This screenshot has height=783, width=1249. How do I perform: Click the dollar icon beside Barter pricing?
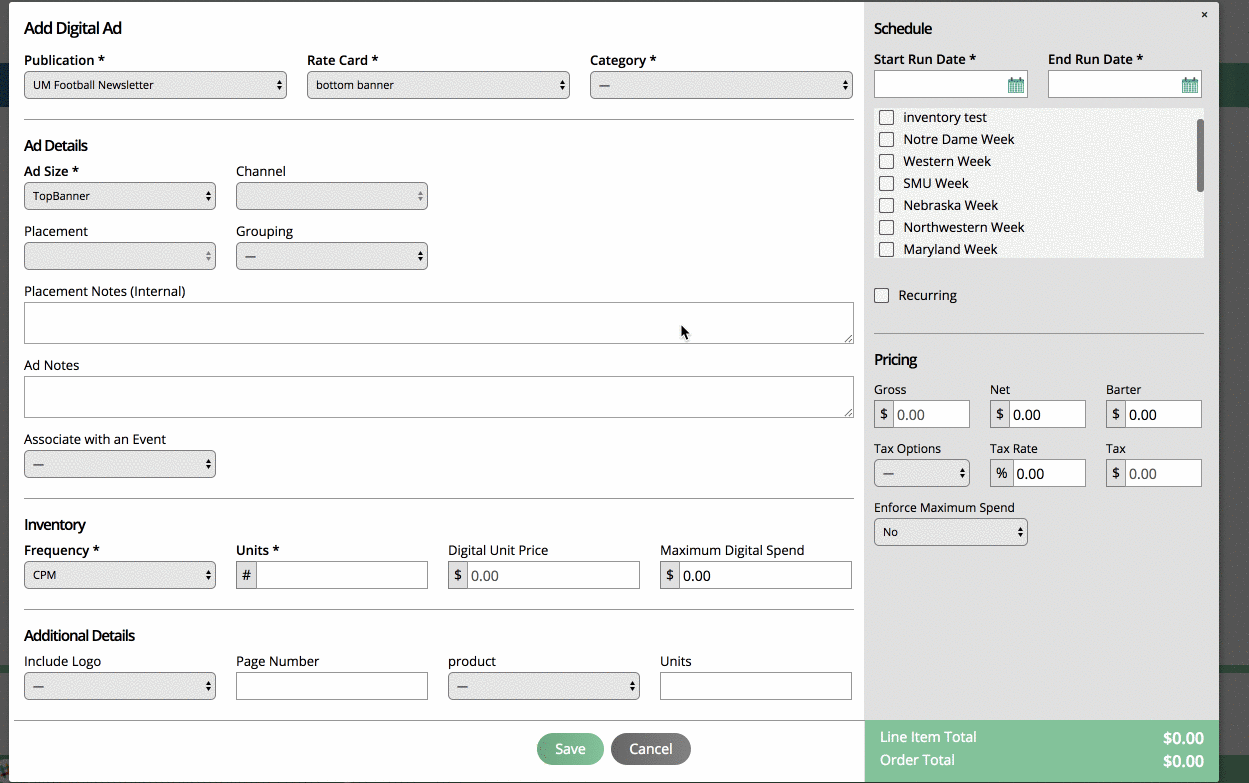coord(1115,413)
